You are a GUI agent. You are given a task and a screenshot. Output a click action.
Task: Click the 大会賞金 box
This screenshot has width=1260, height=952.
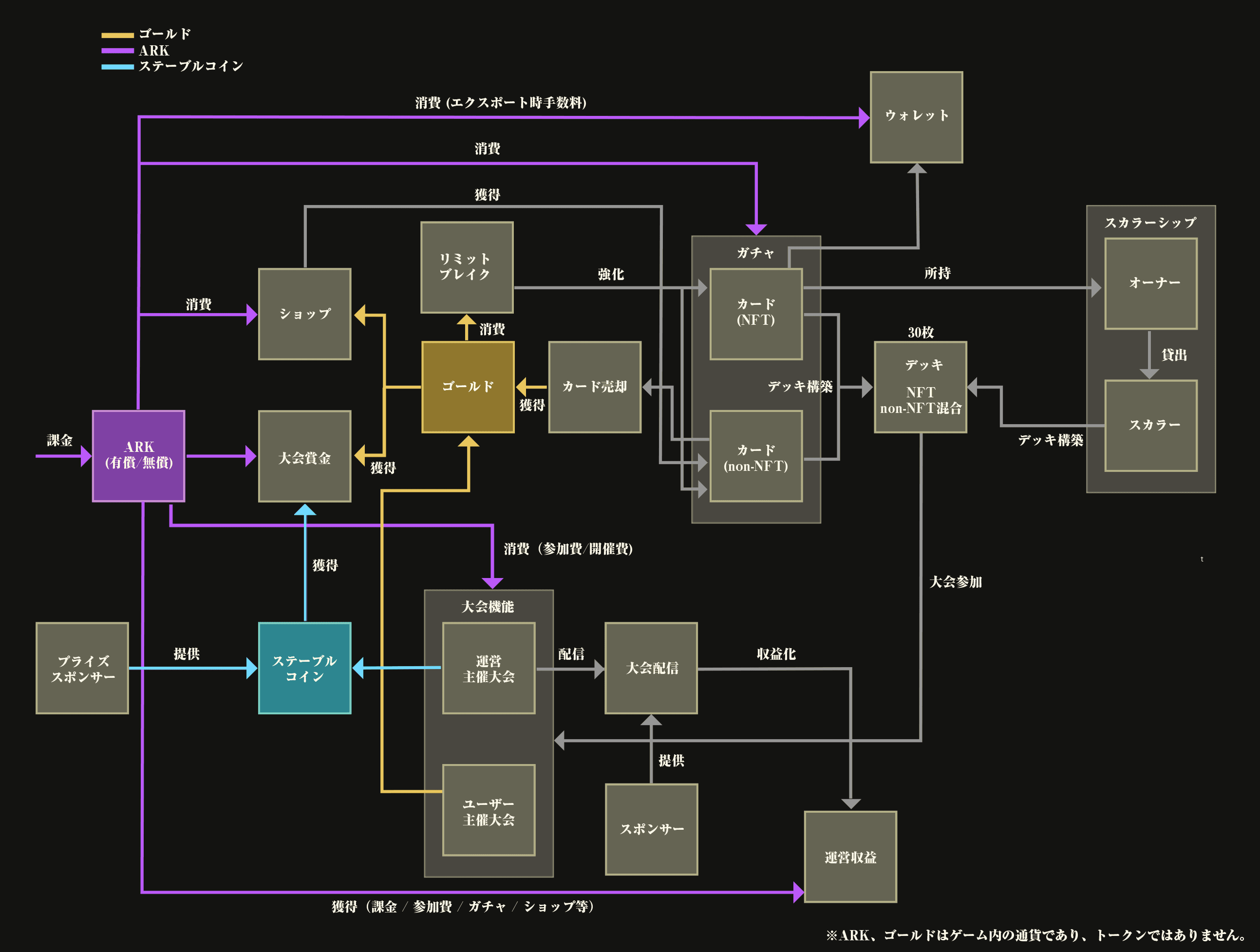click(305, 456)
